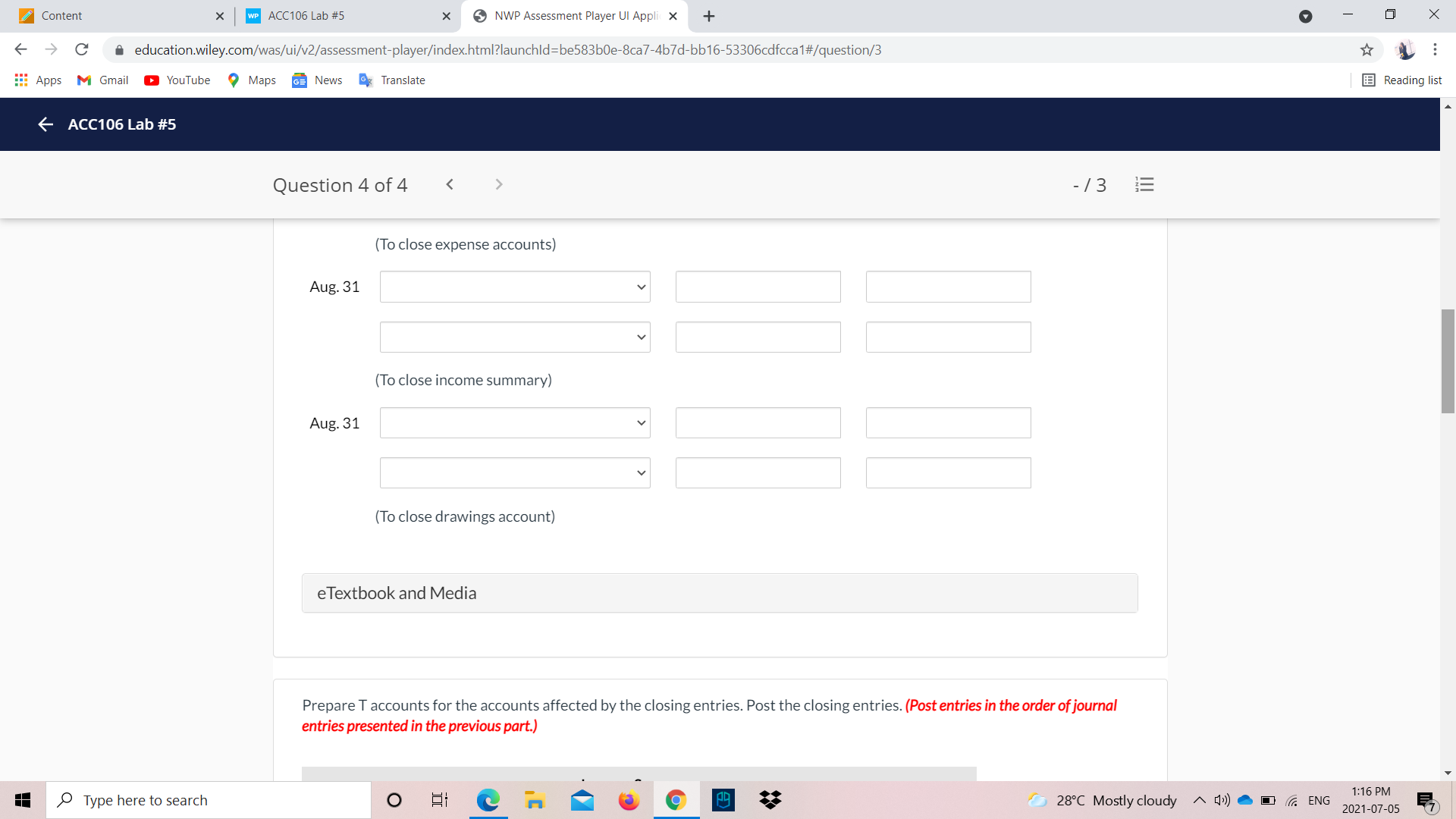The height and width of the screenshot is (819, 1456).
Task: Click the first debit amount input field
Action: [758, 287]
